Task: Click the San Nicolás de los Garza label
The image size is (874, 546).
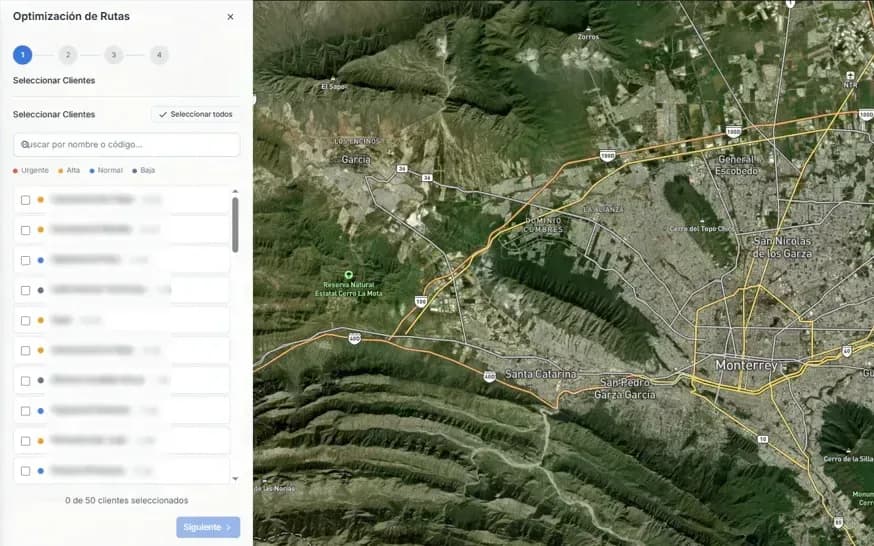Action: click(x=782, y=247)
